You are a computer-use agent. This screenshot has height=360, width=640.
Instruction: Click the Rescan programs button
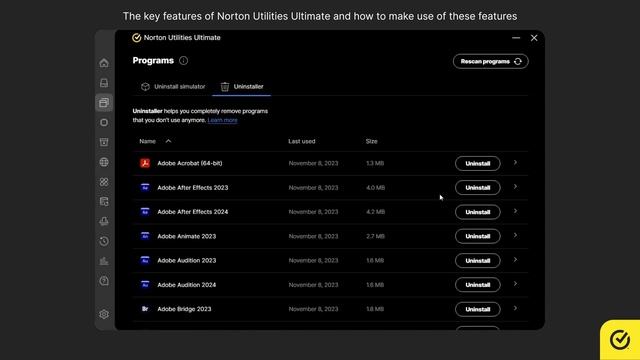(491, 62)
